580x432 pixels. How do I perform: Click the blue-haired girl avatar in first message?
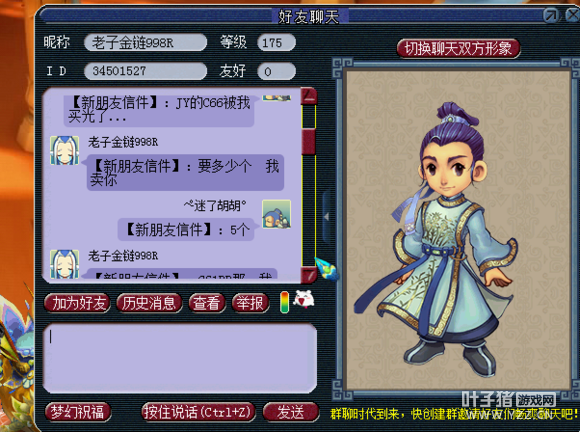65,151
